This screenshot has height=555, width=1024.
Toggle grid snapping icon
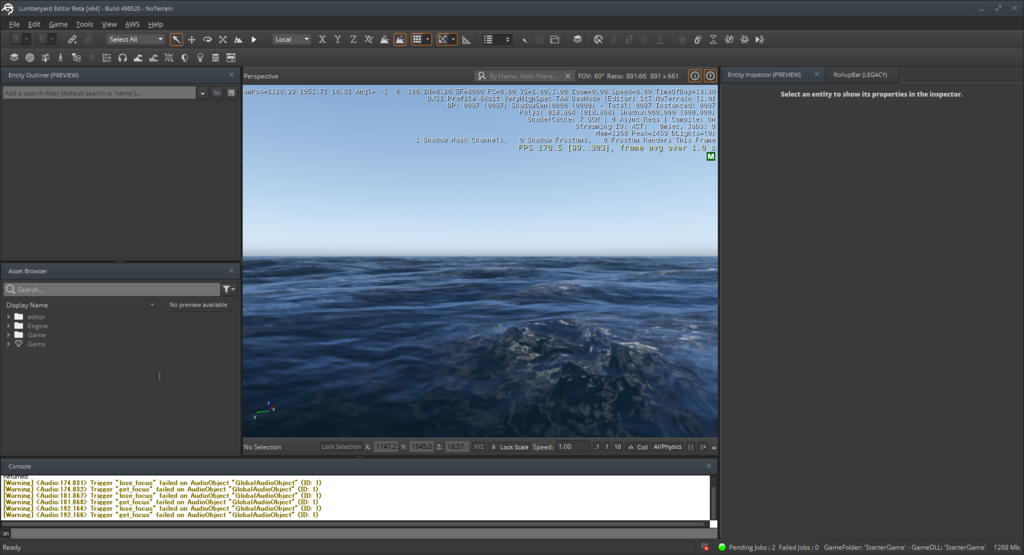[417, 40]
